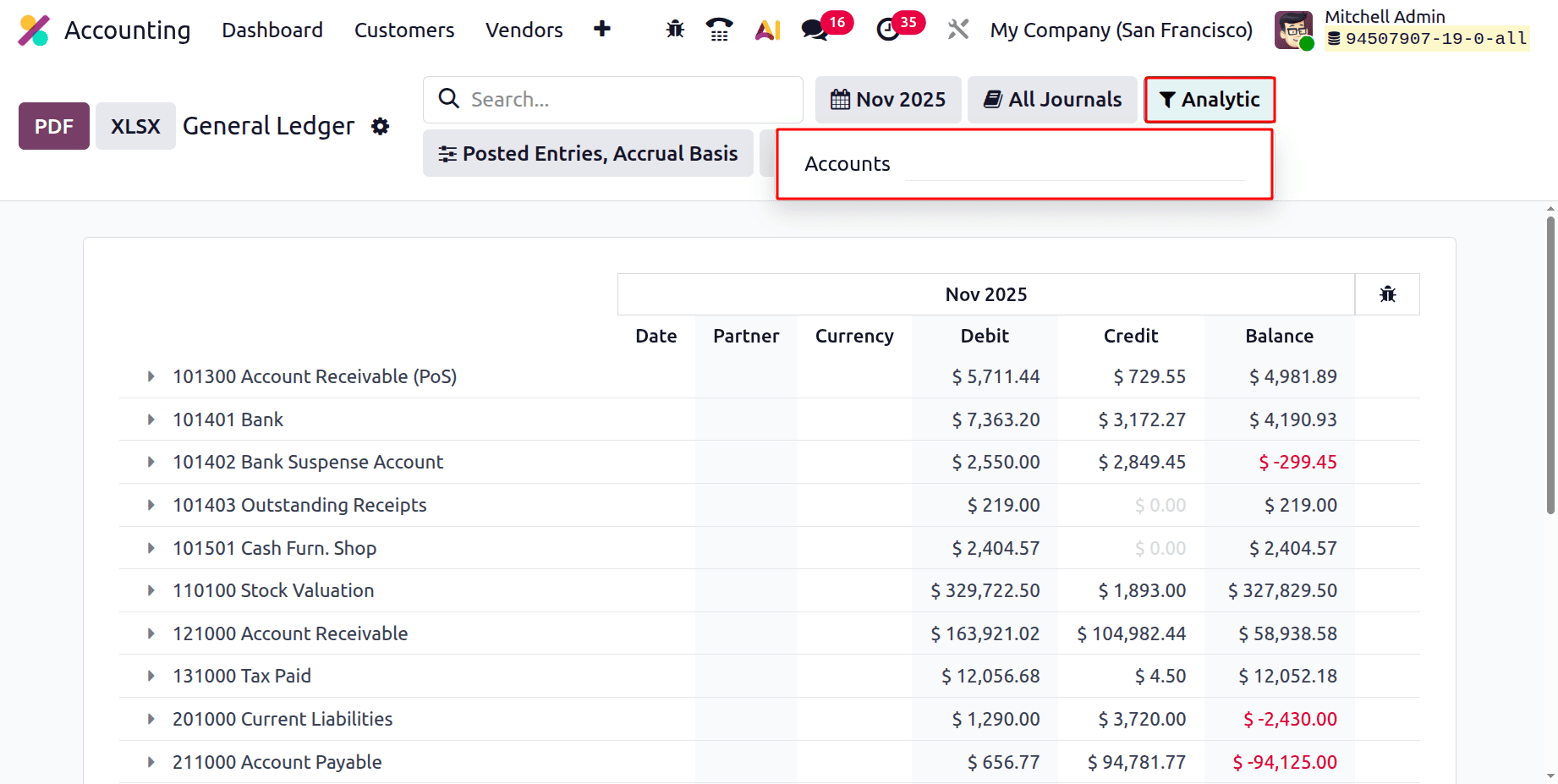
Task: Click the Accounting app title
Action: click(128, 30)
